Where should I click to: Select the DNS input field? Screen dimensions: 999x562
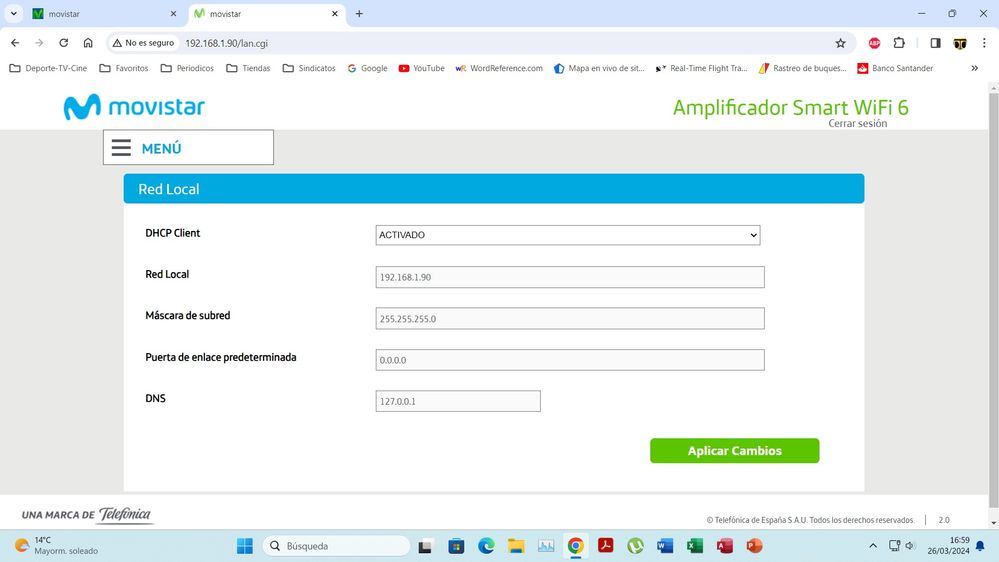pos(457,401)
